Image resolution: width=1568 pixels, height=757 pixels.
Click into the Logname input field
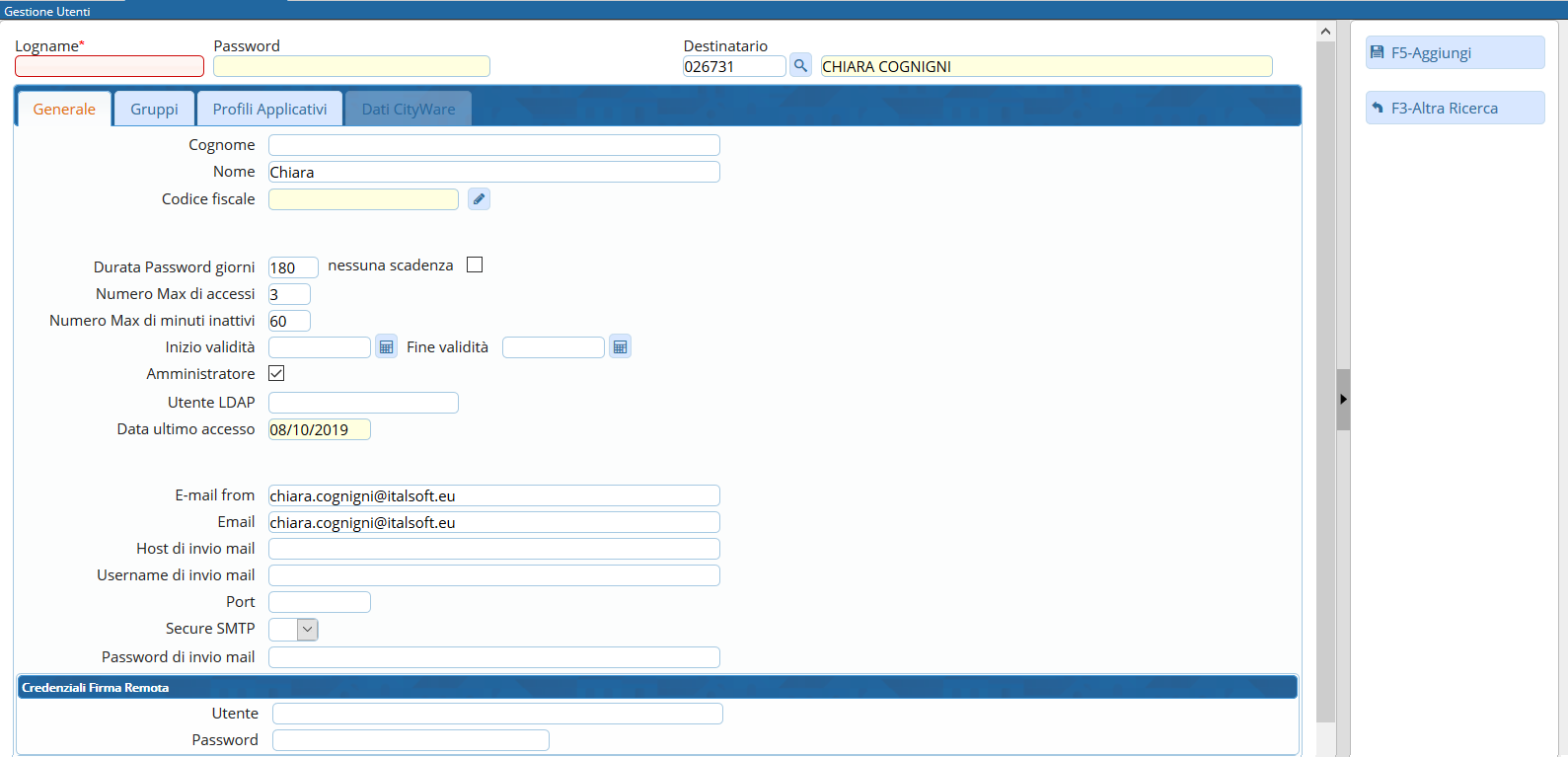point(110,67)
